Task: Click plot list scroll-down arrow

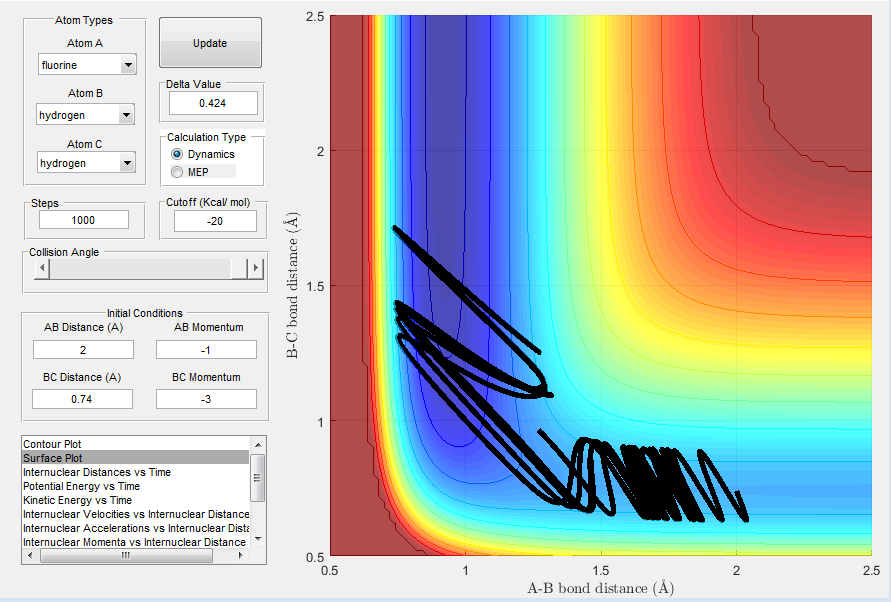Action: coord(257,538)
